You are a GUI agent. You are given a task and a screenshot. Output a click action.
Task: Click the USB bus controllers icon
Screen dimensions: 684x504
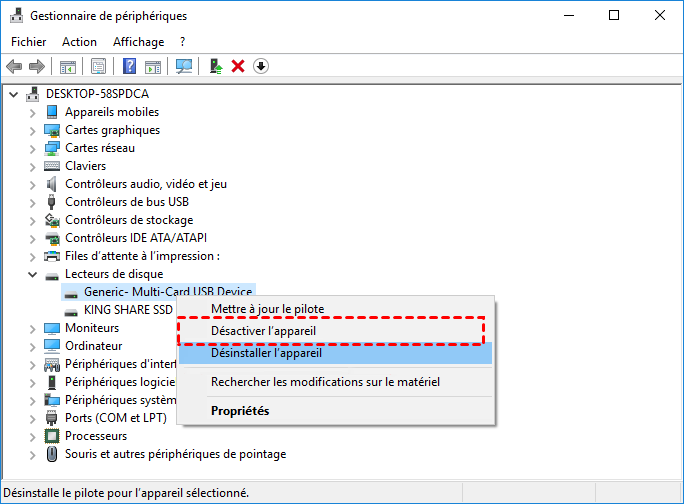coord(51,202)
